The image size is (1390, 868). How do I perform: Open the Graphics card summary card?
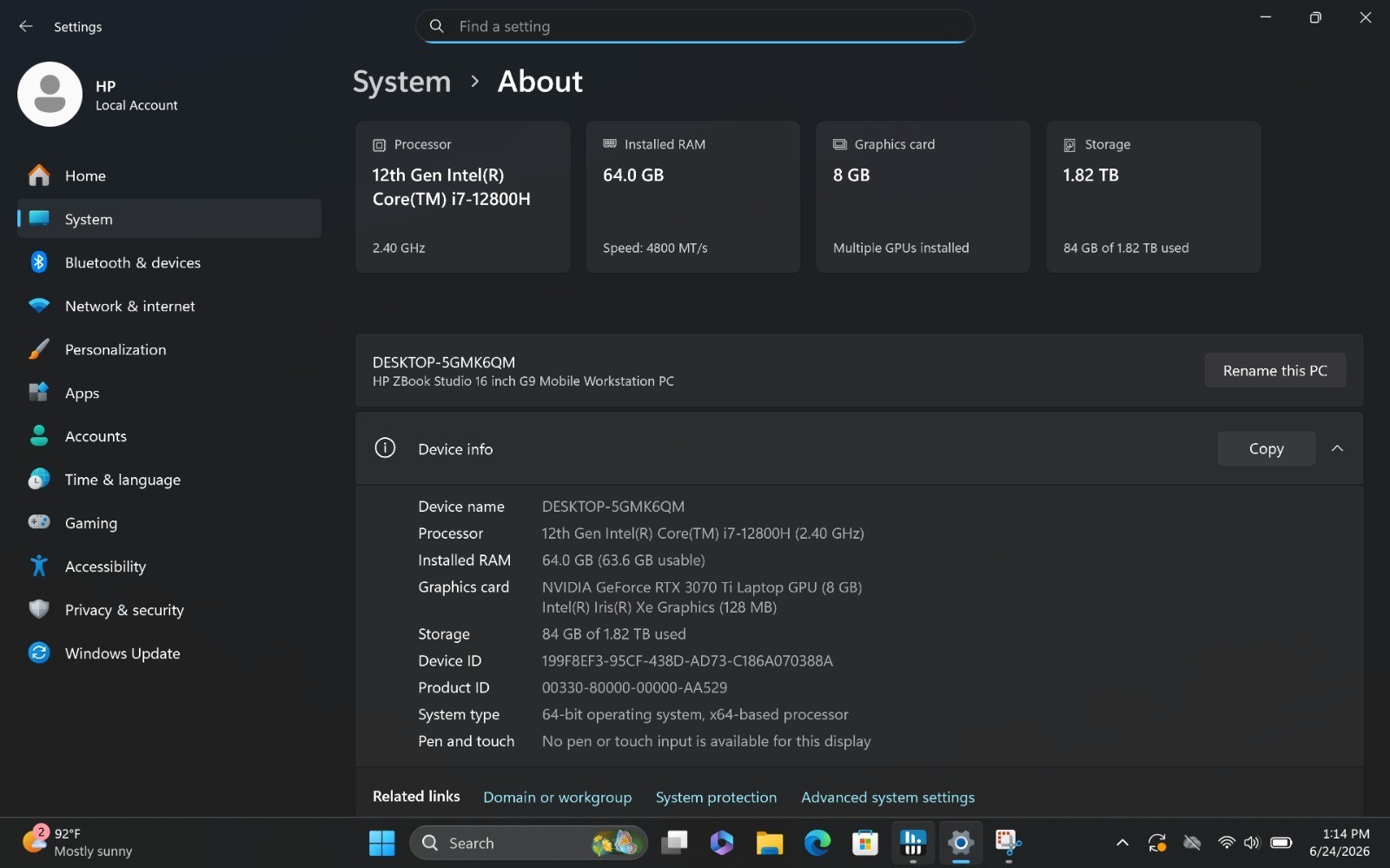coord(923,196)
